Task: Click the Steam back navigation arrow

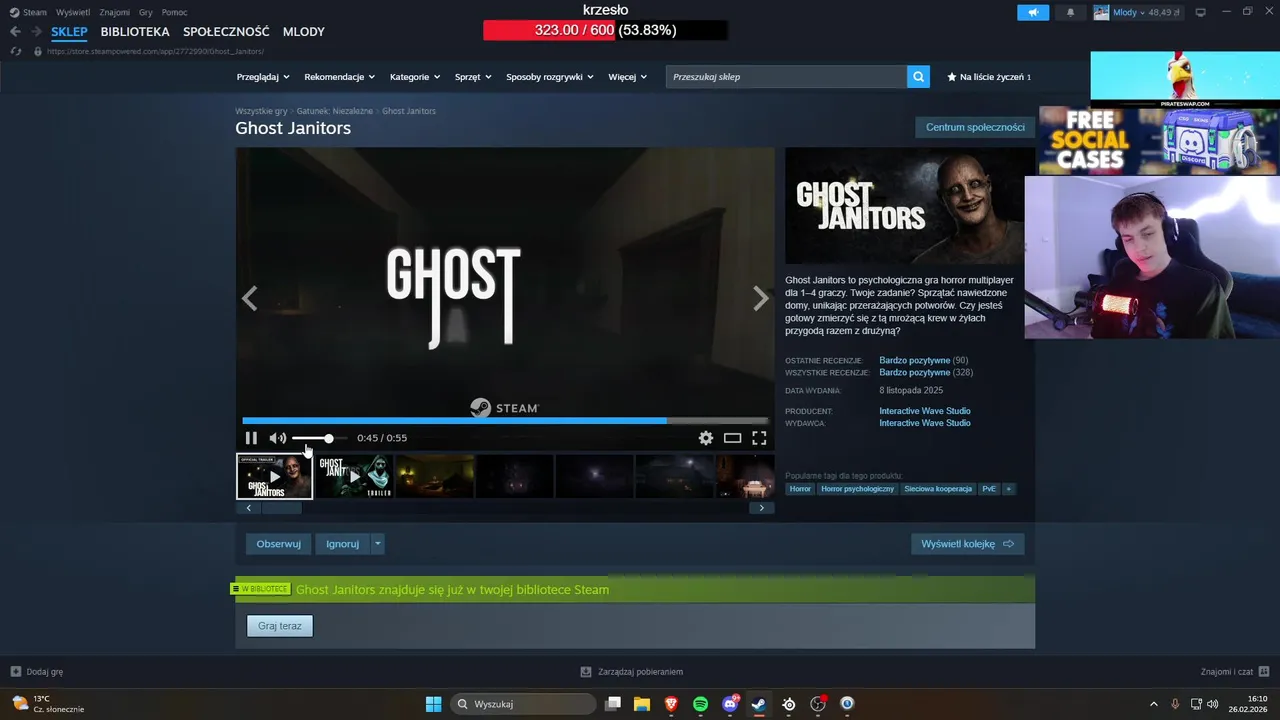Action: (x=15, y=32)
